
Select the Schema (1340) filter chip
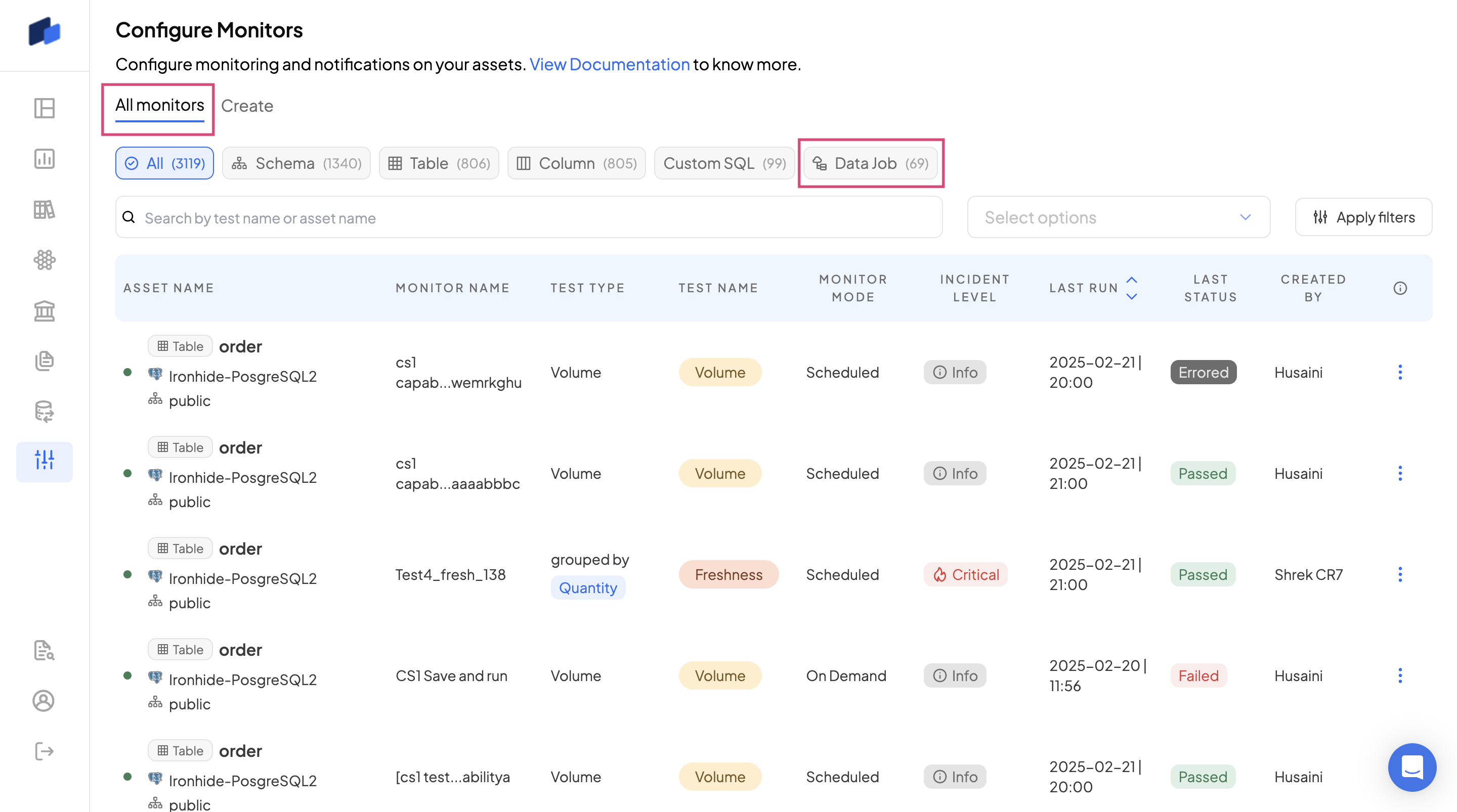point(296,163)
